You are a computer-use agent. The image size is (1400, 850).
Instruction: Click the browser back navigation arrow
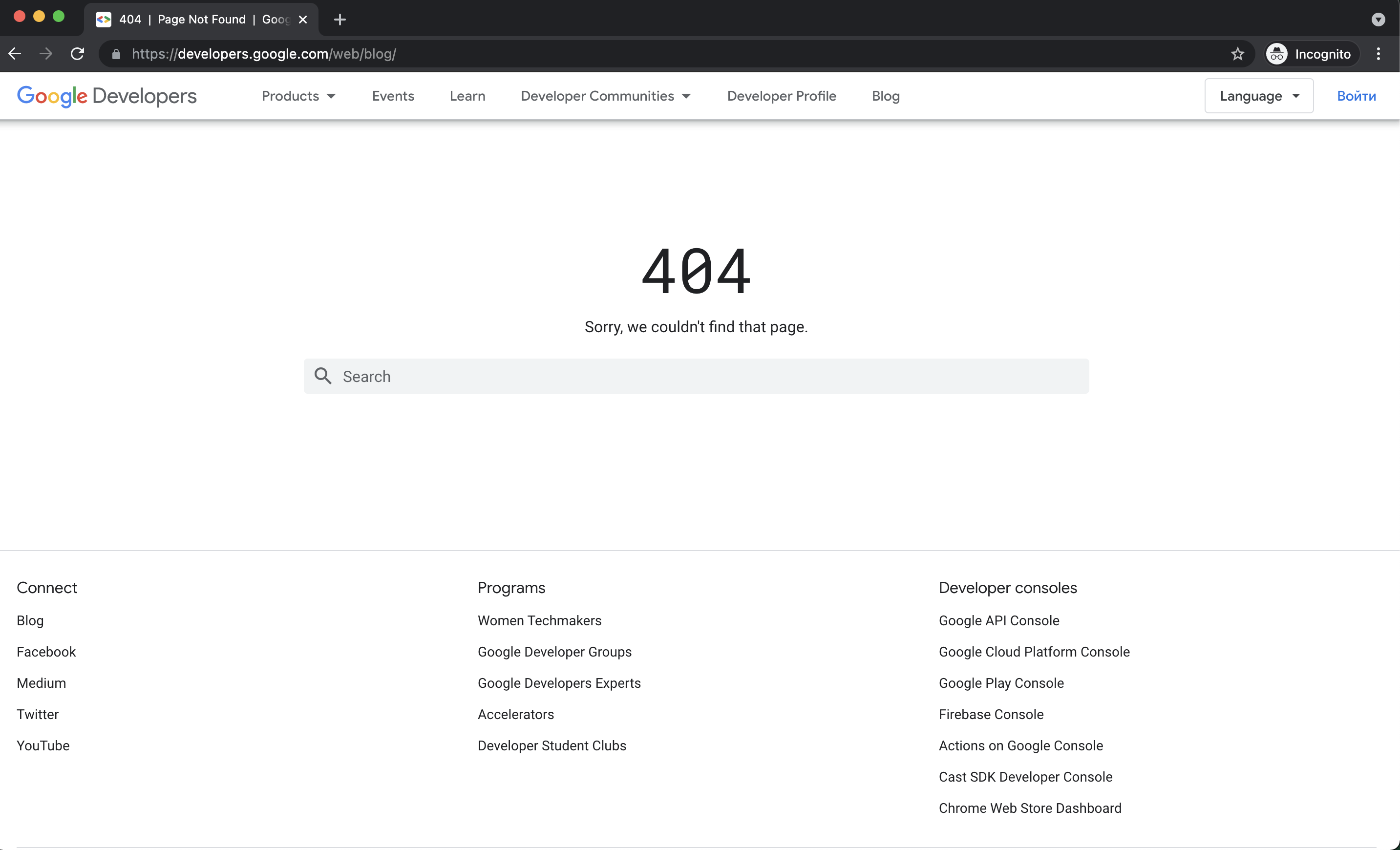(14, 53)
